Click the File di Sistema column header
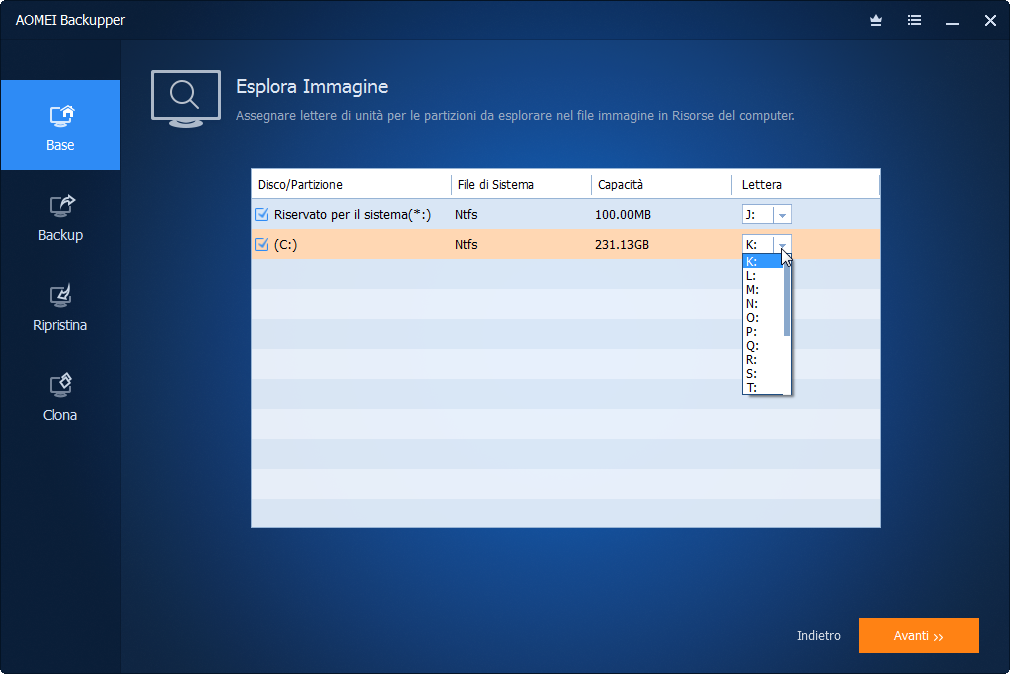 tap(521, 184)
